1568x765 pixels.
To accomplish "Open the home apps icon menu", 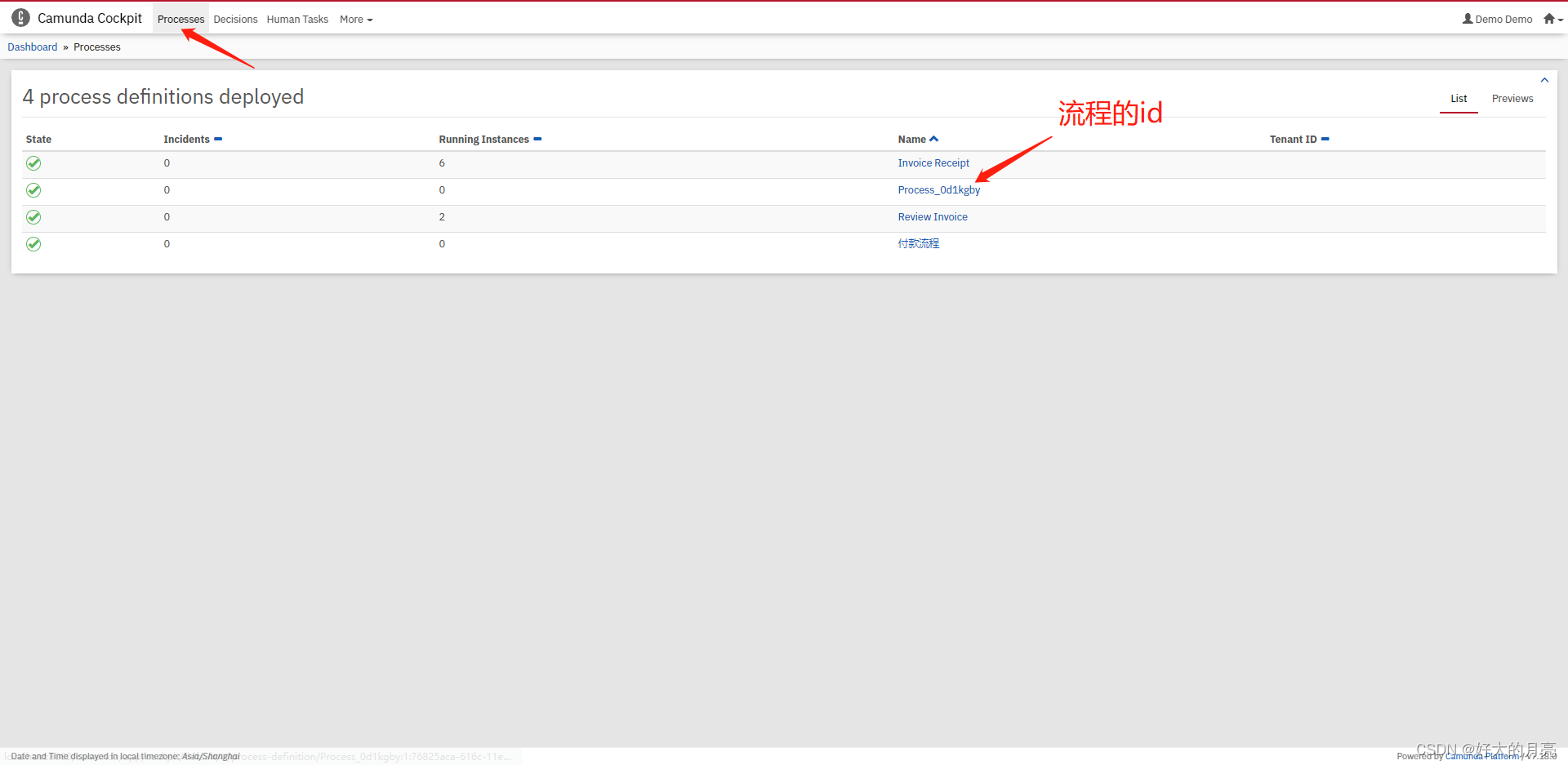I will (1552, 19).
